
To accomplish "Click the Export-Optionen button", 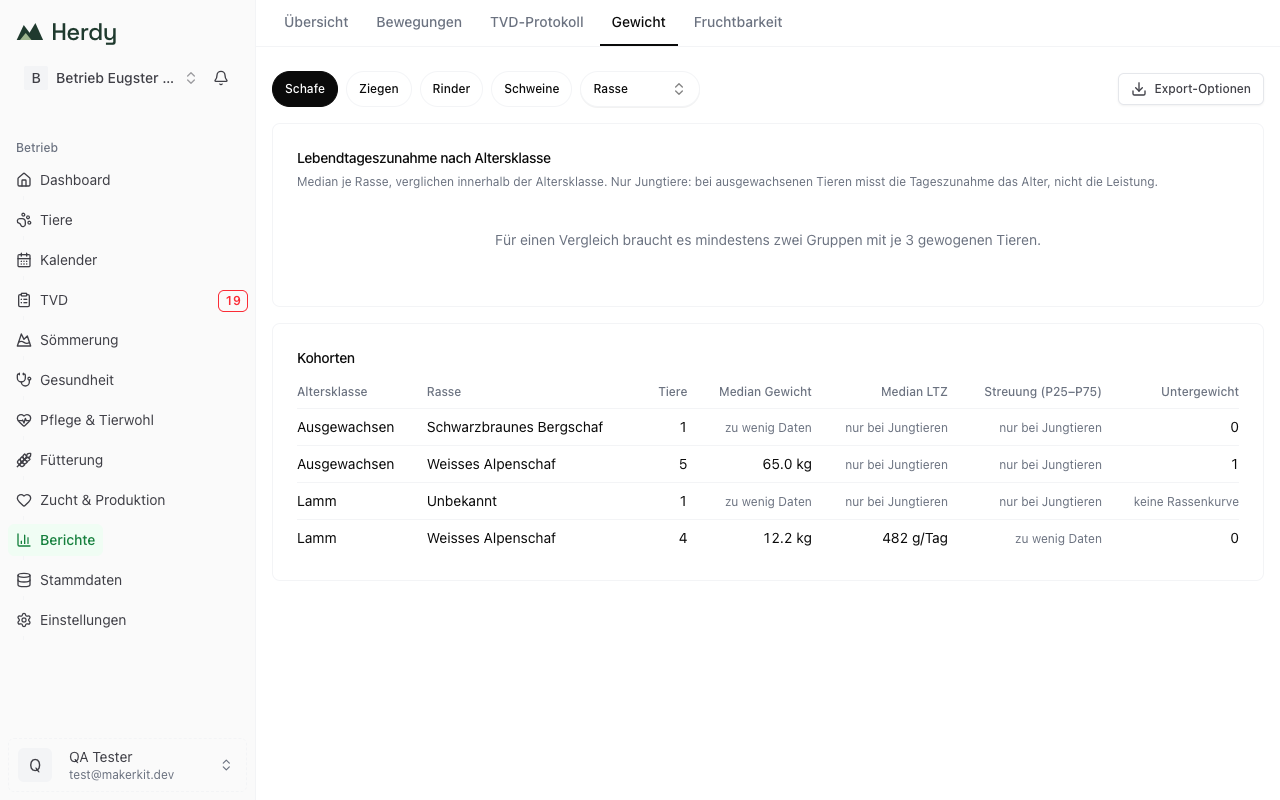I will (1191, 89).
